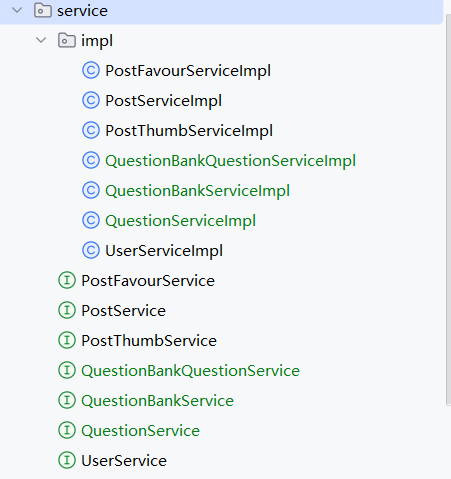The height and width of the screenshot is (479, 451).
Task: Click the interface icon beside UserService
Action: click(x=67, y=460)
